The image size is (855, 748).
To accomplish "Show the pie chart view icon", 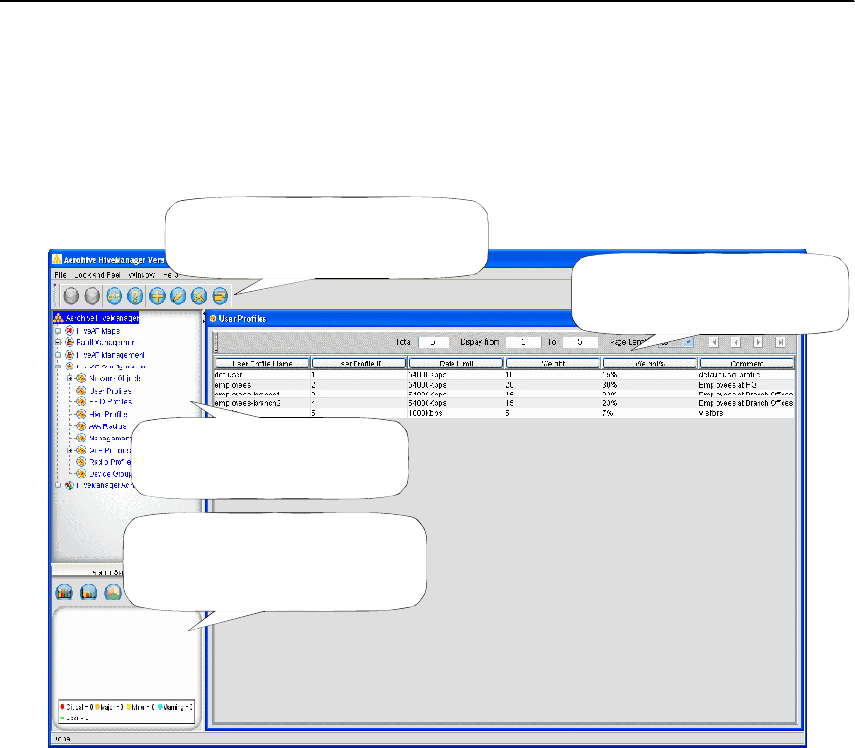I will click(113, 592).
